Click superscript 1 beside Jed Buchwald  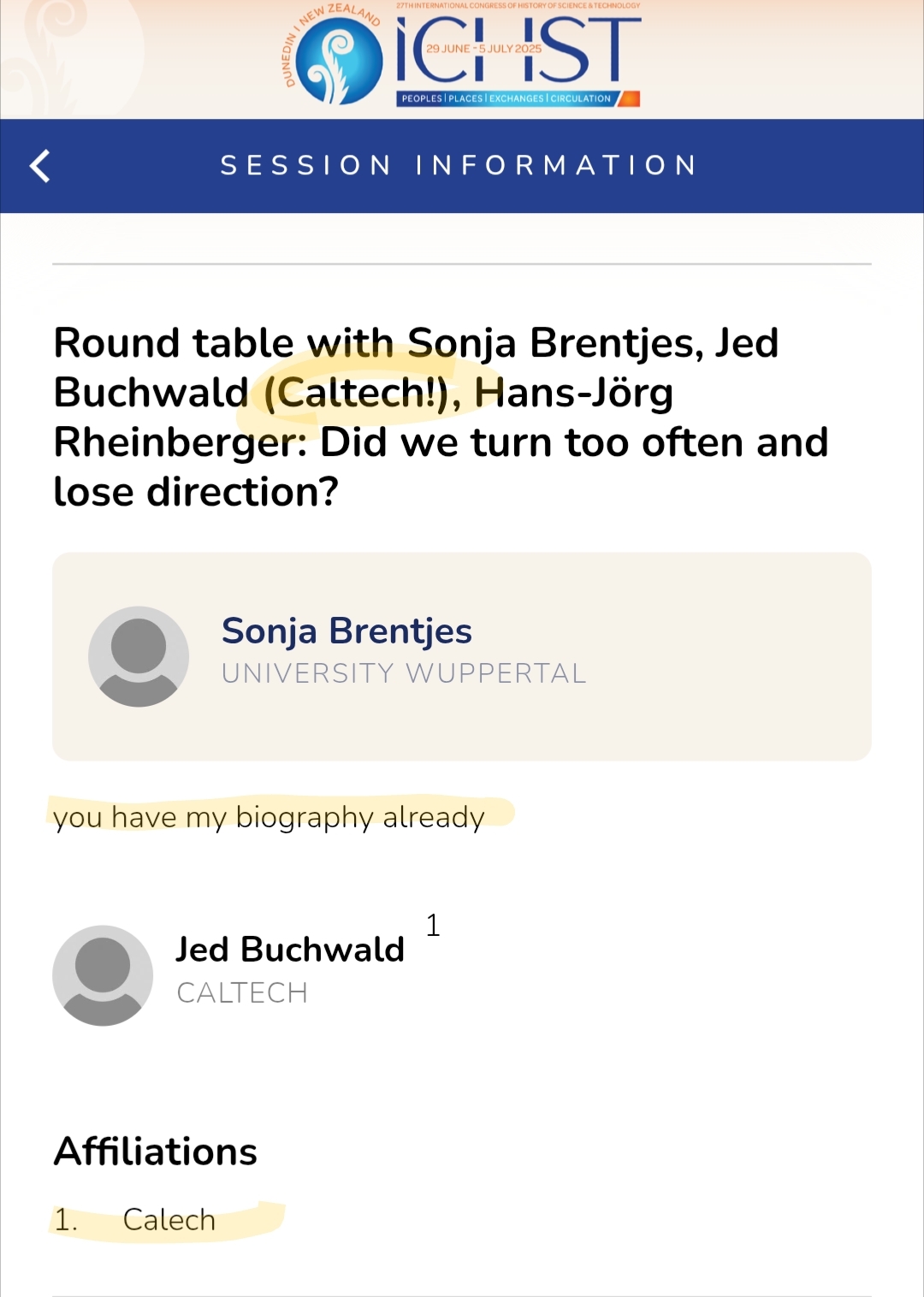click(433, 925)
